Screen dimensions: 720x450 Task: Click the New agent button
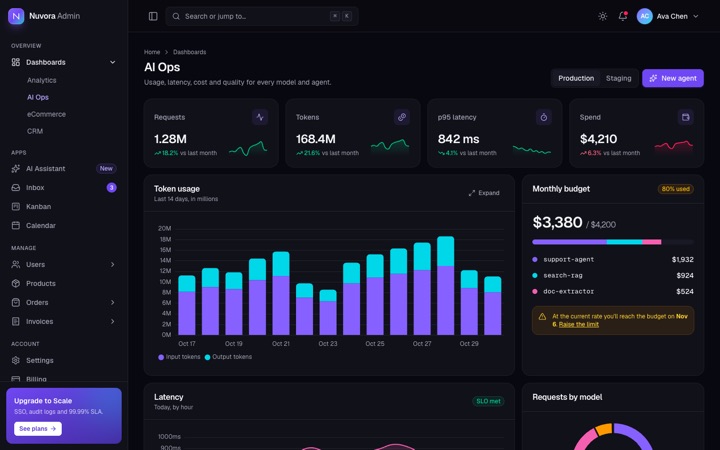tap(673, 78)
